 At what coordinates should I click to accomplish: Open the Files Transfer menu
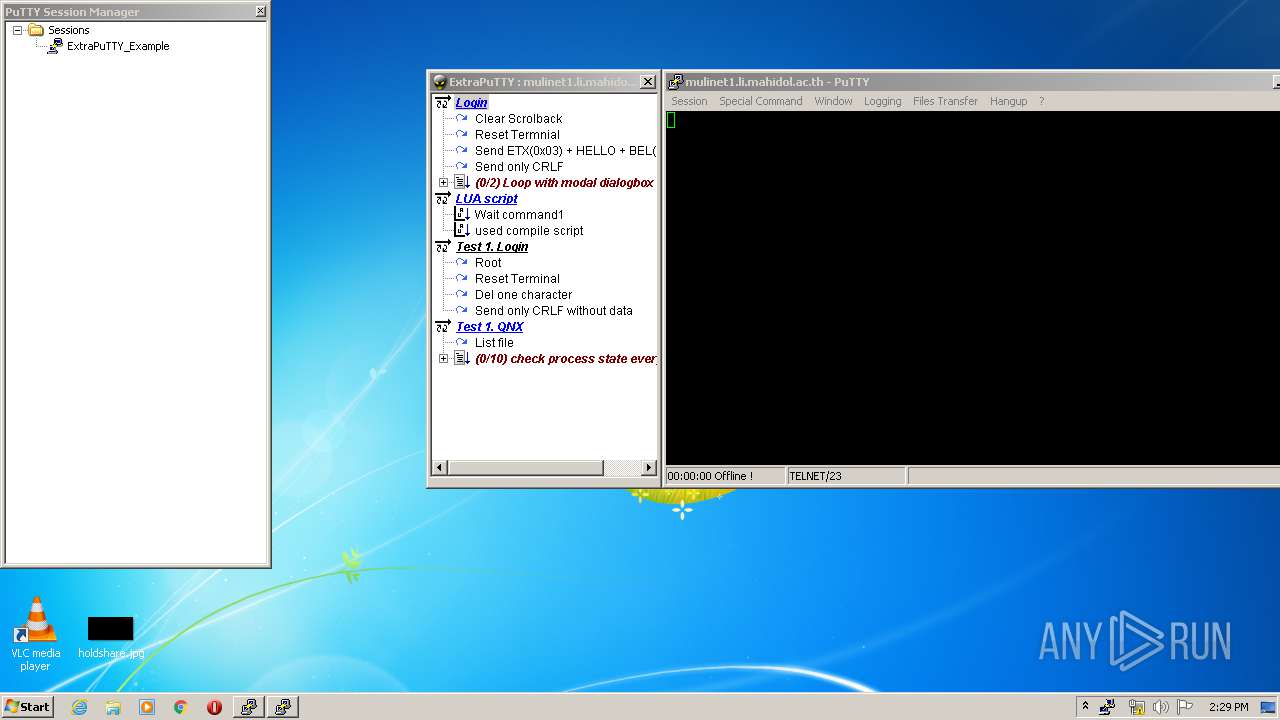945,101
